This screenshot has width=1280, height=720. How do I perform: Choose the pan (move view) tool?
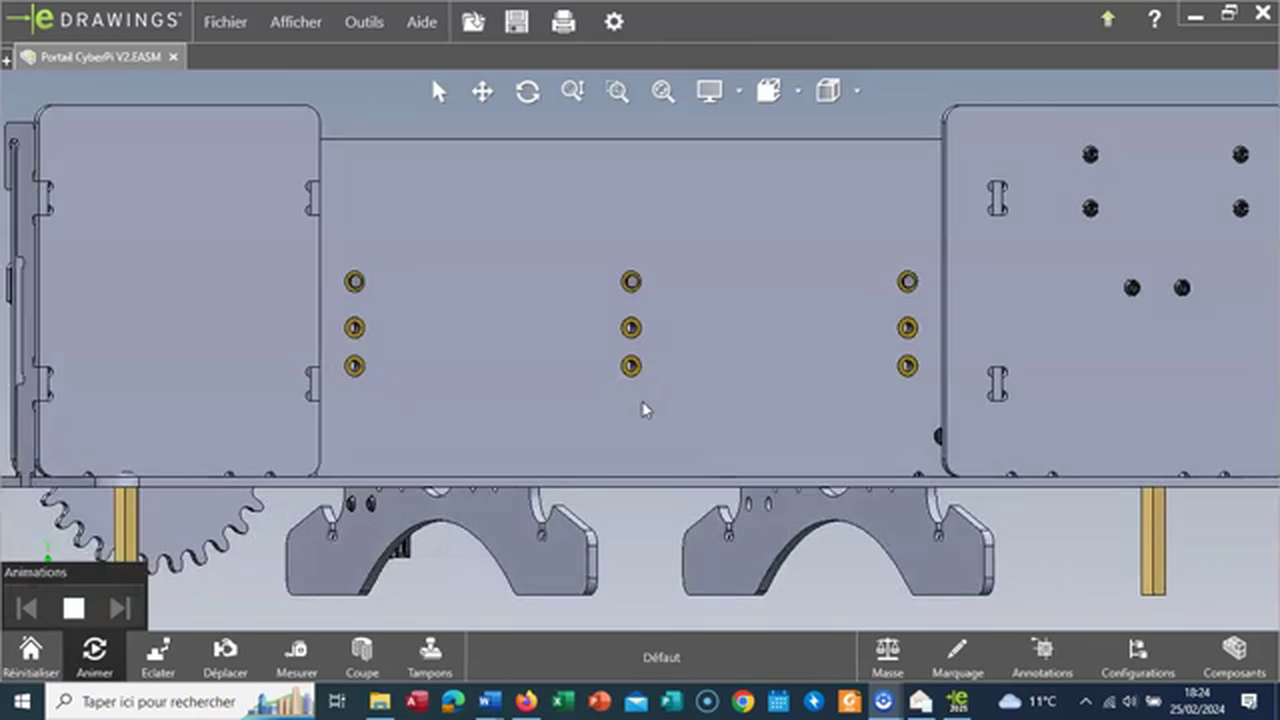[482, 92]
